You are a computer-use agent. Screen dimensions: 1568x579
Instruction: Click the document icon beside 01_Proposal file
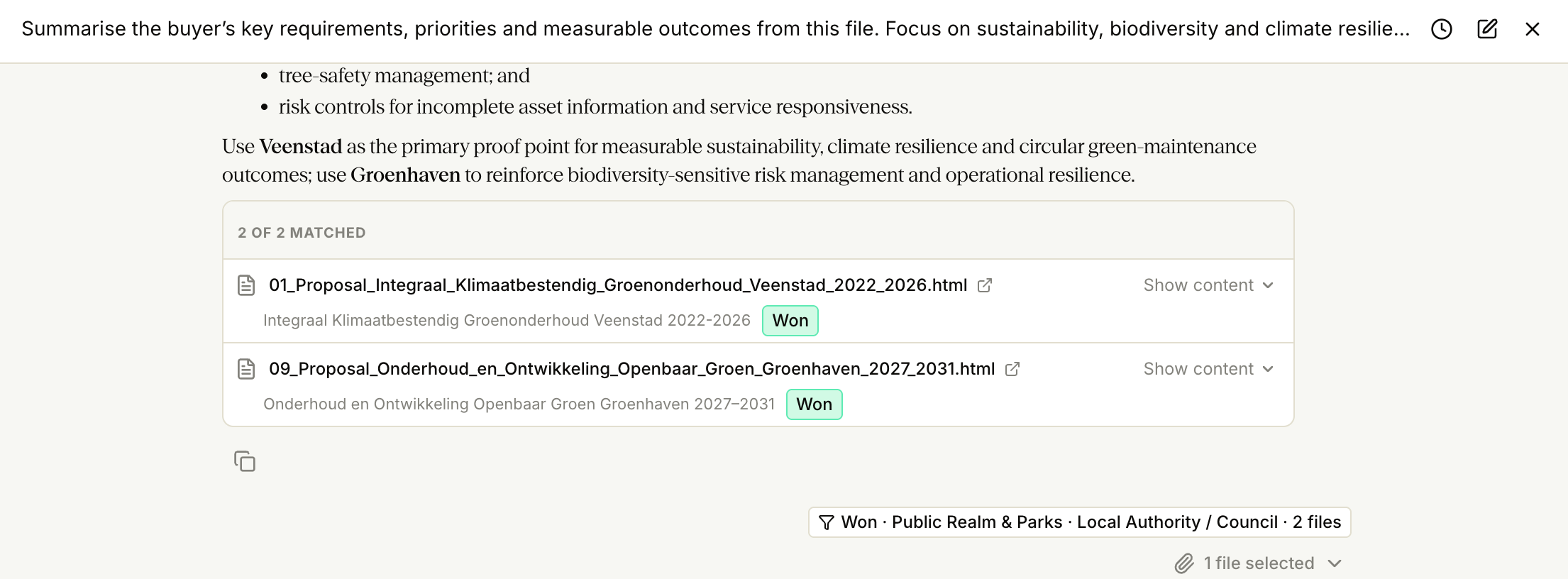246,285
